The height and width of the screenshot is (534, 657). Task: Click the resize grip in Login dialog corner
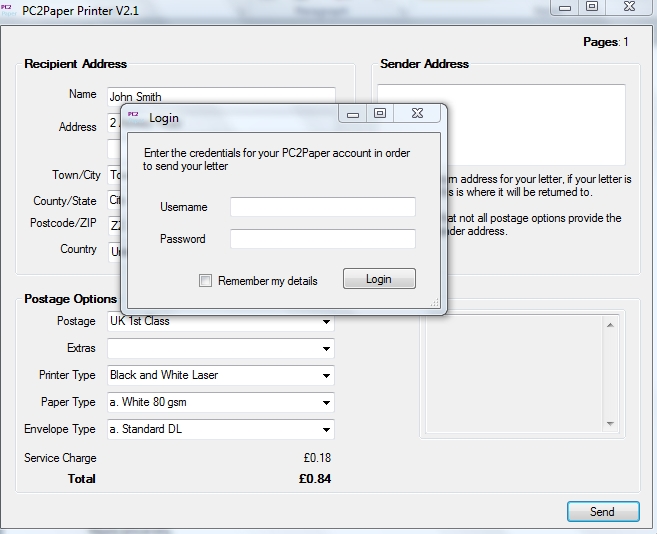435,303
